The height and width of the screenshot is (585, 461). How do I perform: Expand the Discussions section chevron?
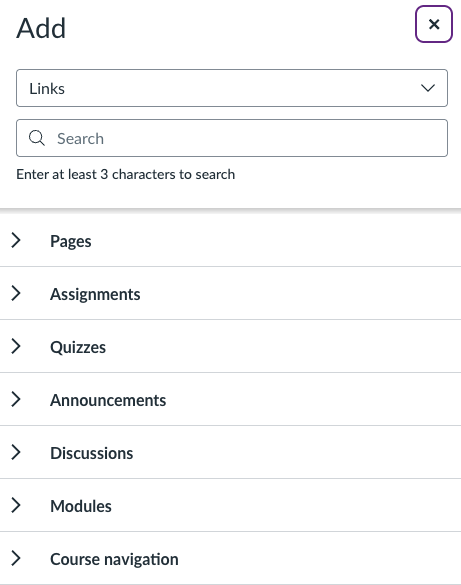pyautogui.click(x=16, y=452)
